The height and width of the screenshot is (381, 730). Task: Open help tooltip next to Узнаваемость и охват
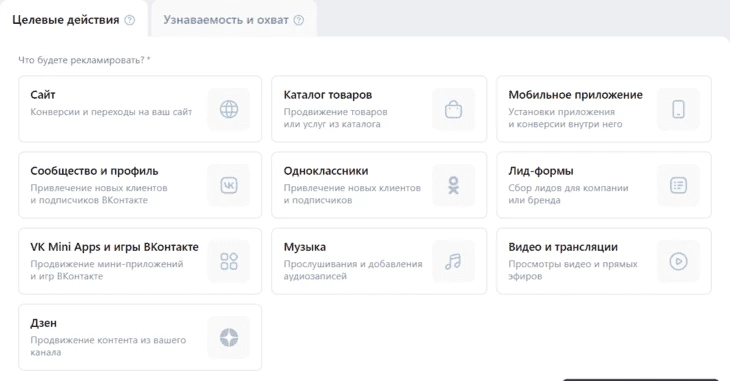(299, 20)
